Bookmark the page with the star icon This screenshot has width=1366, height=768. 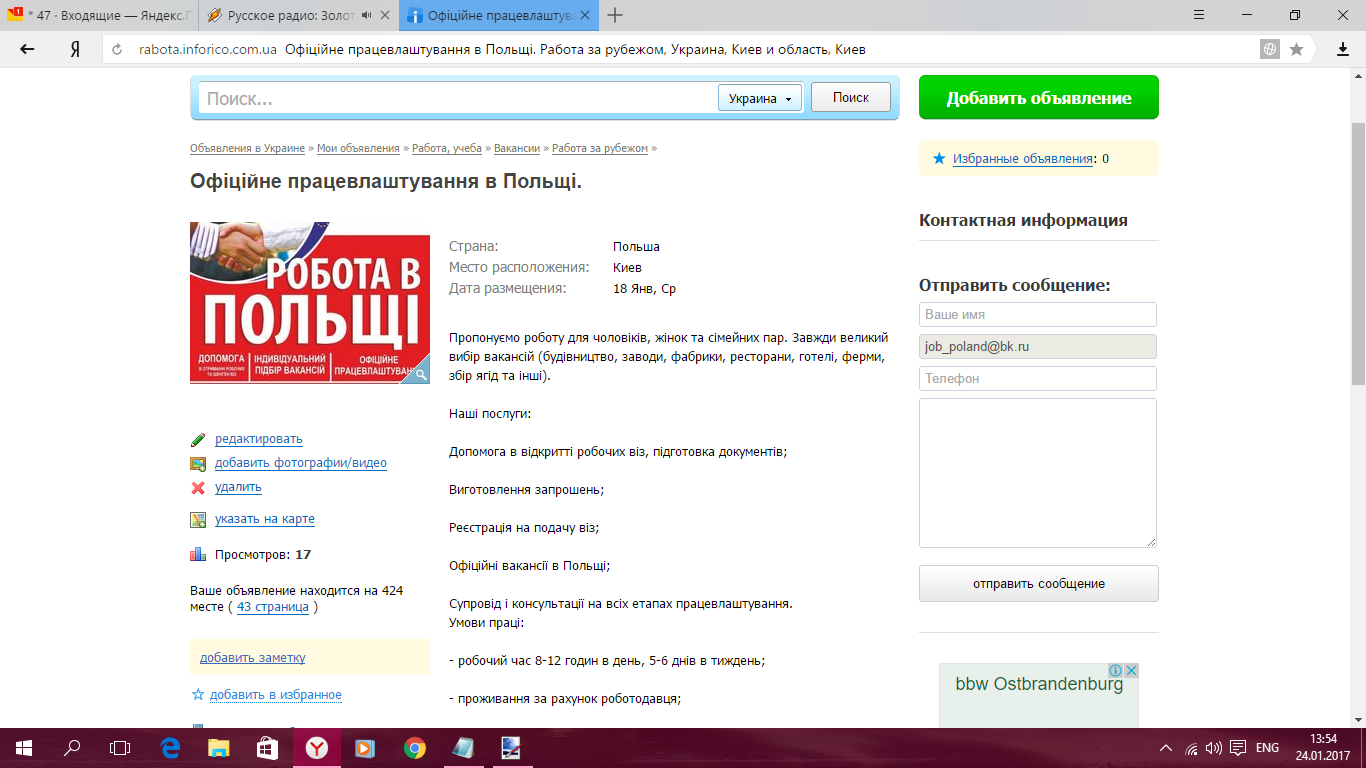tap(1297, 49)
